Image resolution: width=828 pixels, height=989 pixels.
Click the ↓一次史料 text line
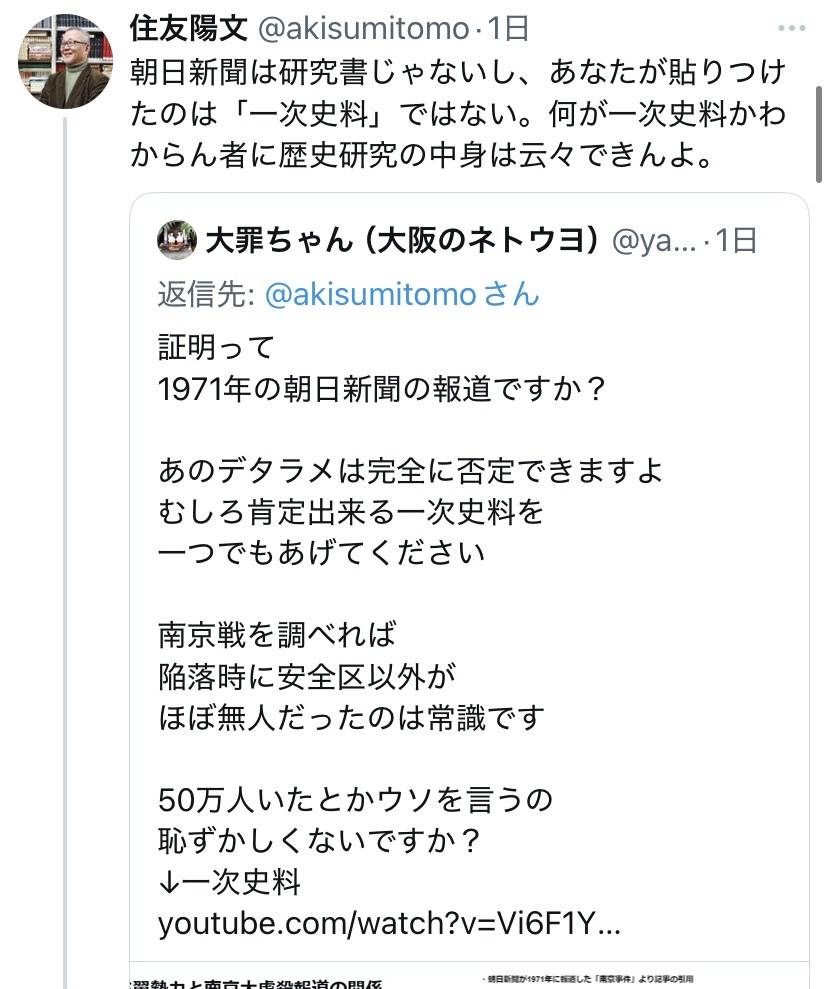pyautogui.click(x=229, y=882)
